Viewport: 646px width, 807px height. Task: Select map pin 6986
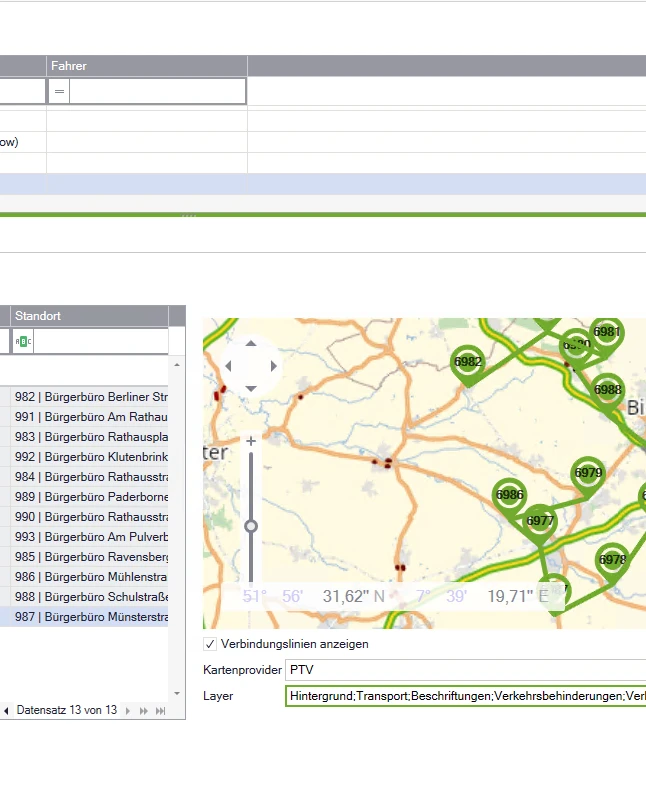pos(509,497)
